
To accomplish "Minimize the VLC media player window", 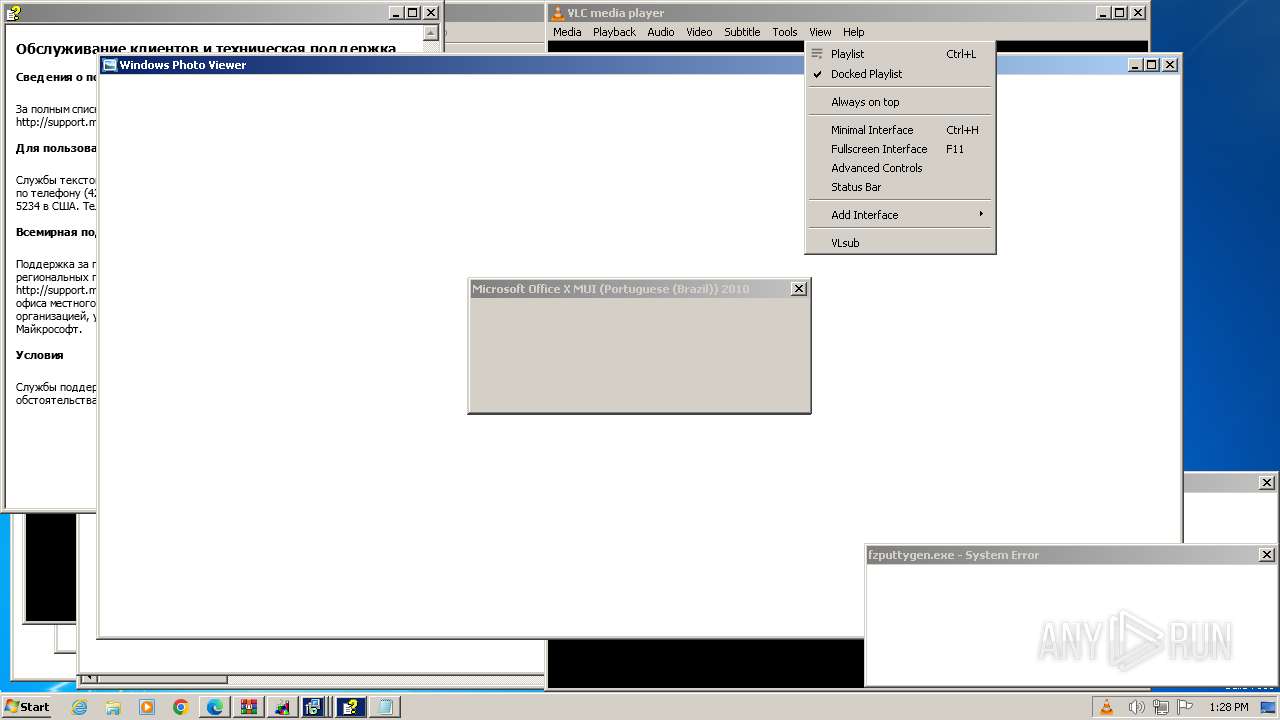I will click(1102, 13).
